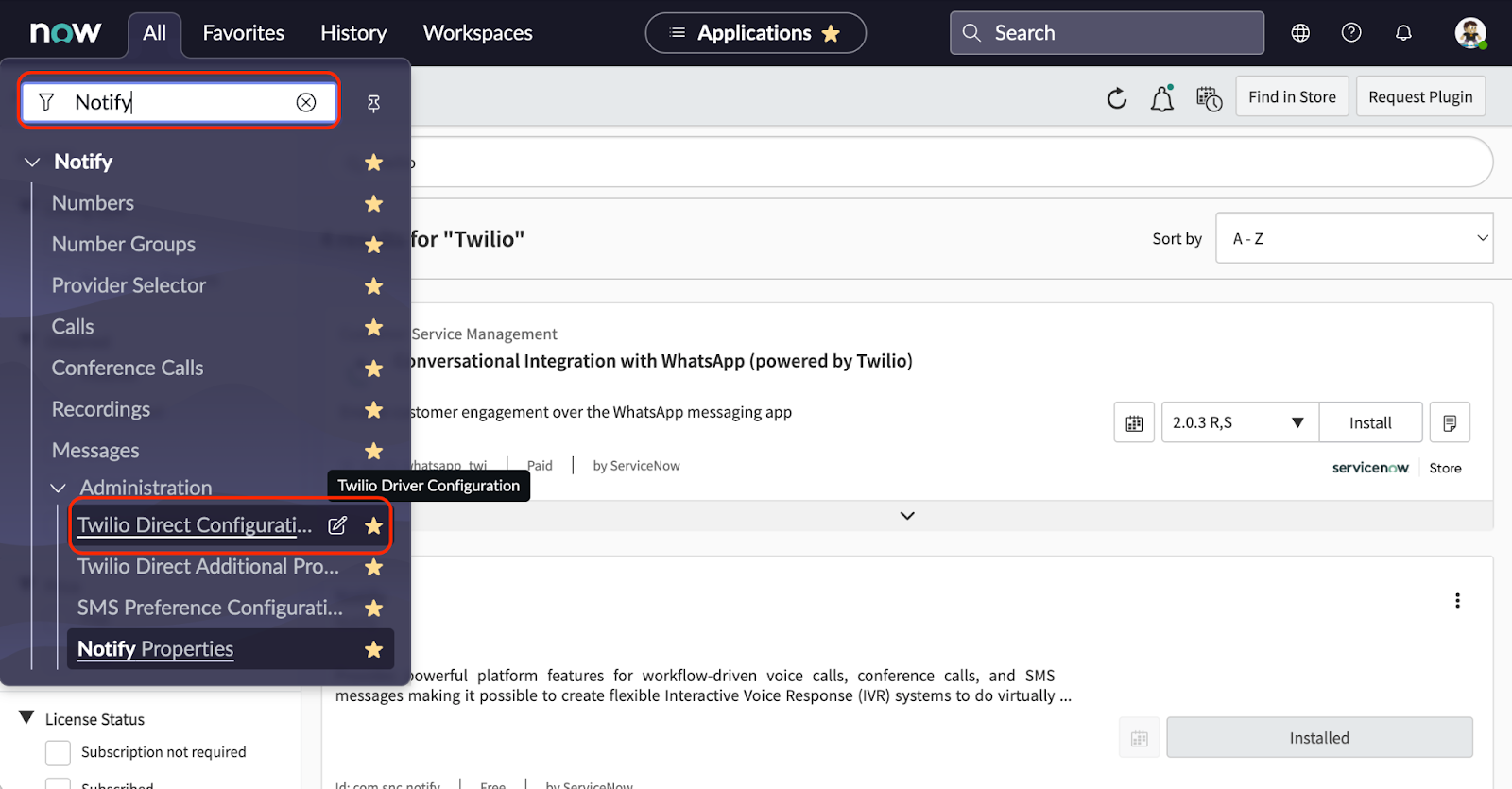
Task: Toggle favorite star for SMS Preference Configuration
Action: point(373,608)
